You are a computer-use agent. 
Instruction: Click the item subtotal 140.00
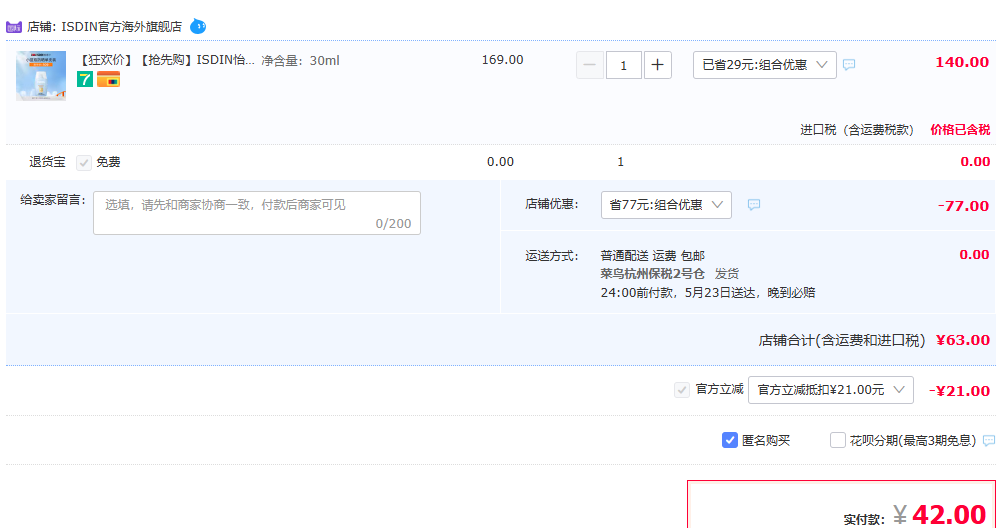tap(962, 62)
